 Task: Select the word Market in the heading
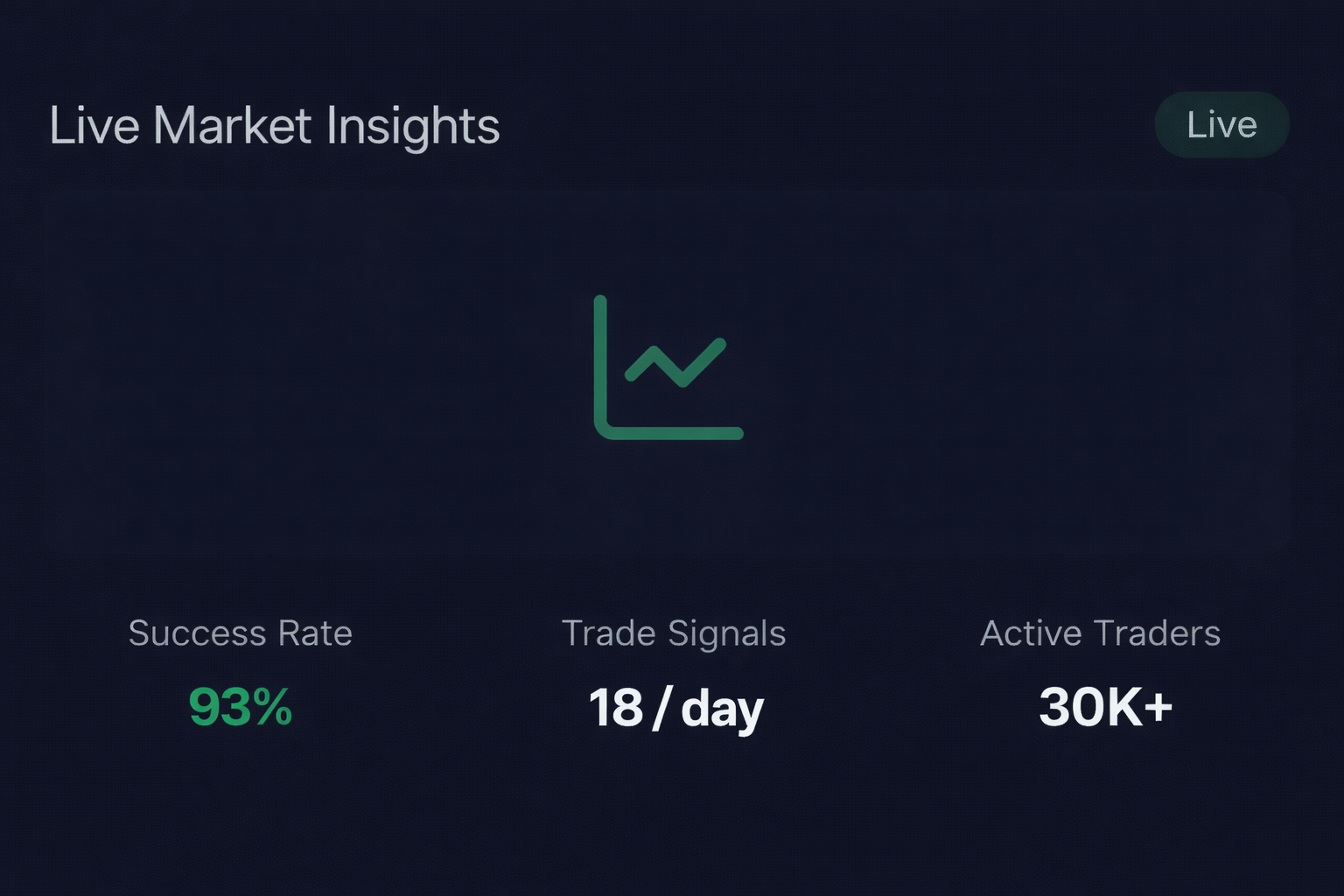[232, 125]
